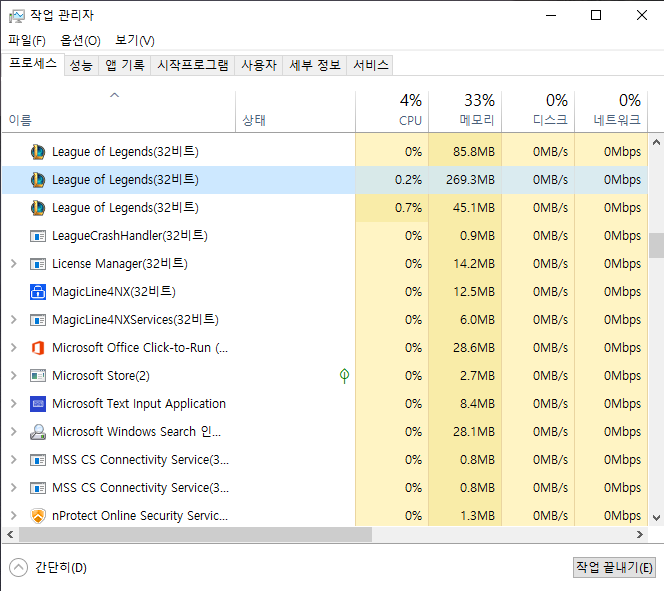Click the 간단히(D) fewer details link
This screenshot has width=664, height=591.
pos(61,567)
